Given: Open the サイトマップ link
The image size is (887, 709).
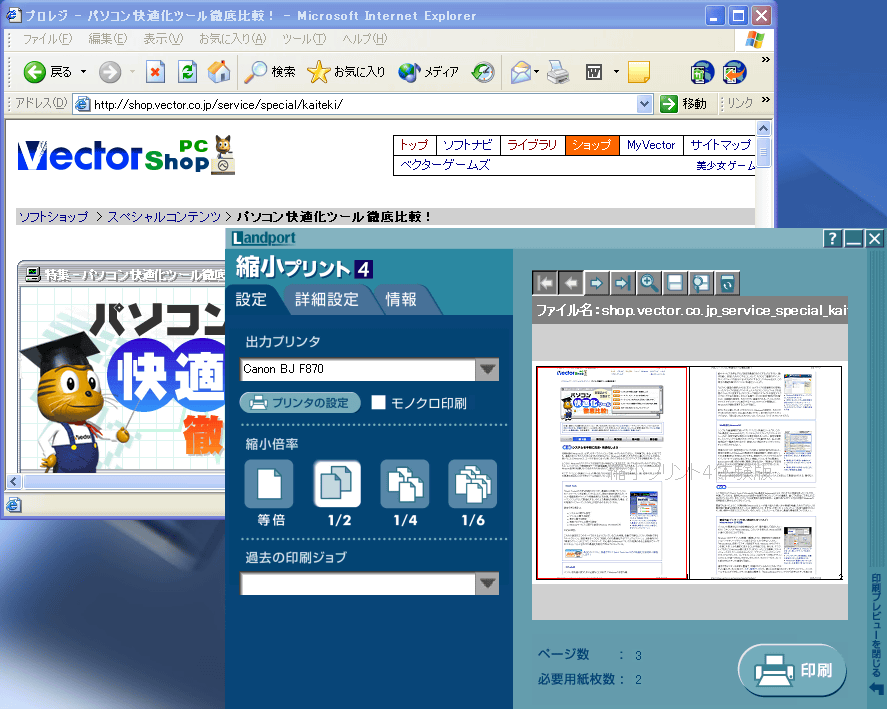Looking at the screenshot, I should (721, 145).
